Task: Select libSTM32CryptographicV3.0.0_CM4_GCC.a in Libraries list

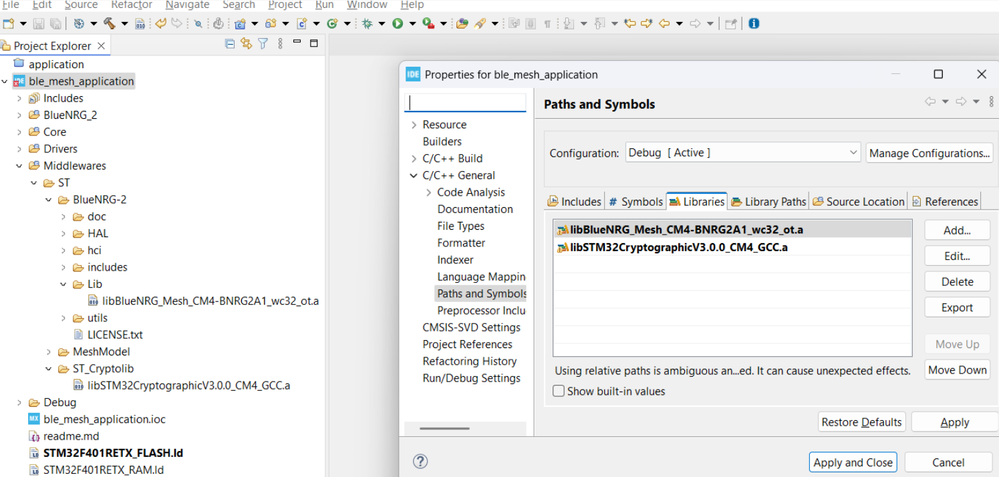Action: click(733, 247)
